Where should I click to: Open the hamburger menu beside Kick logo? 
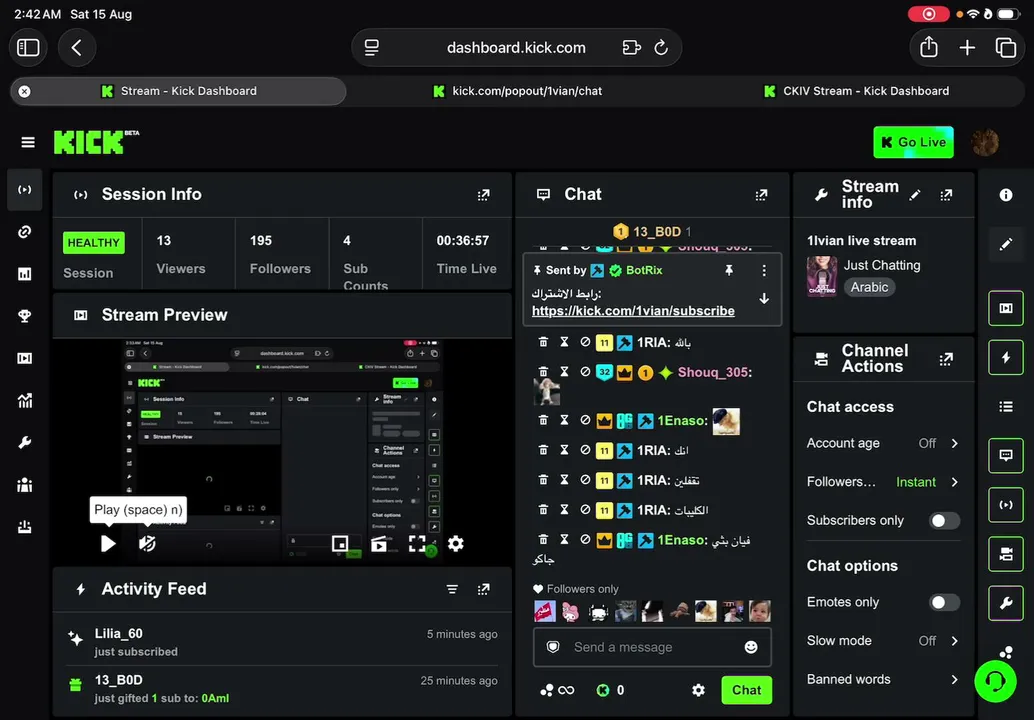(x=28, y=142)
